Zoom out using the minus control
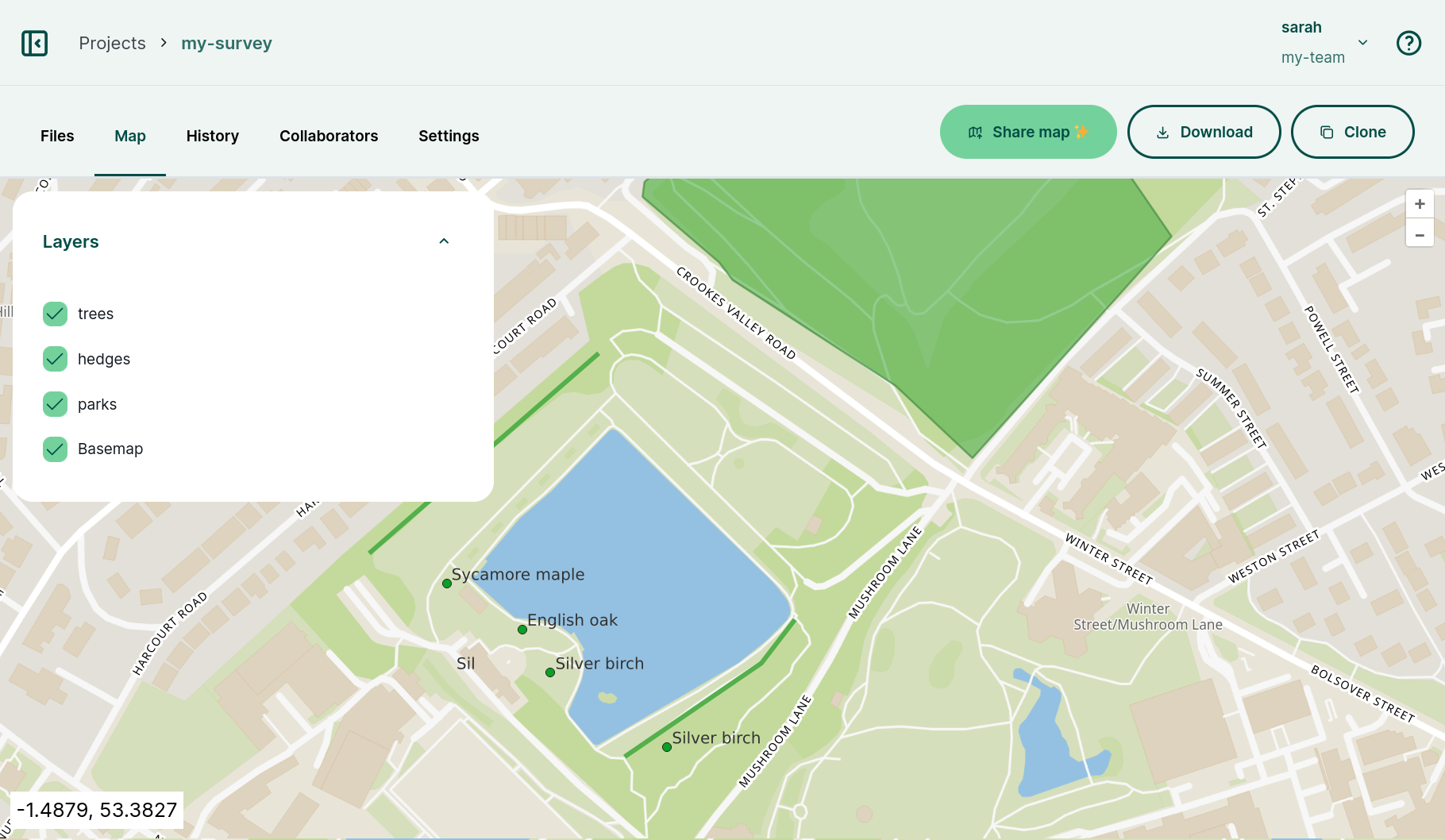 point(1420,233)
